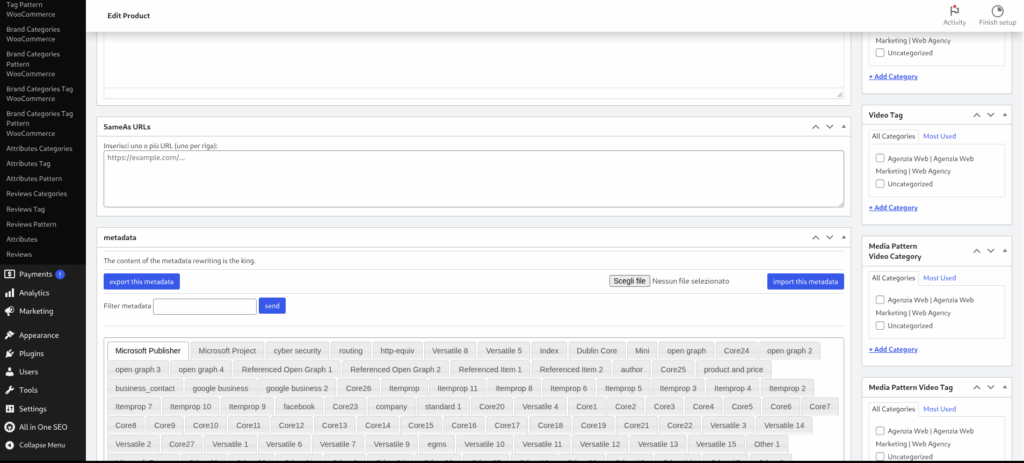The width and height of the screenshot is (1024, 463).
Task: Check Uncategorized under Video Tag
Action: [x=880, y=184]
